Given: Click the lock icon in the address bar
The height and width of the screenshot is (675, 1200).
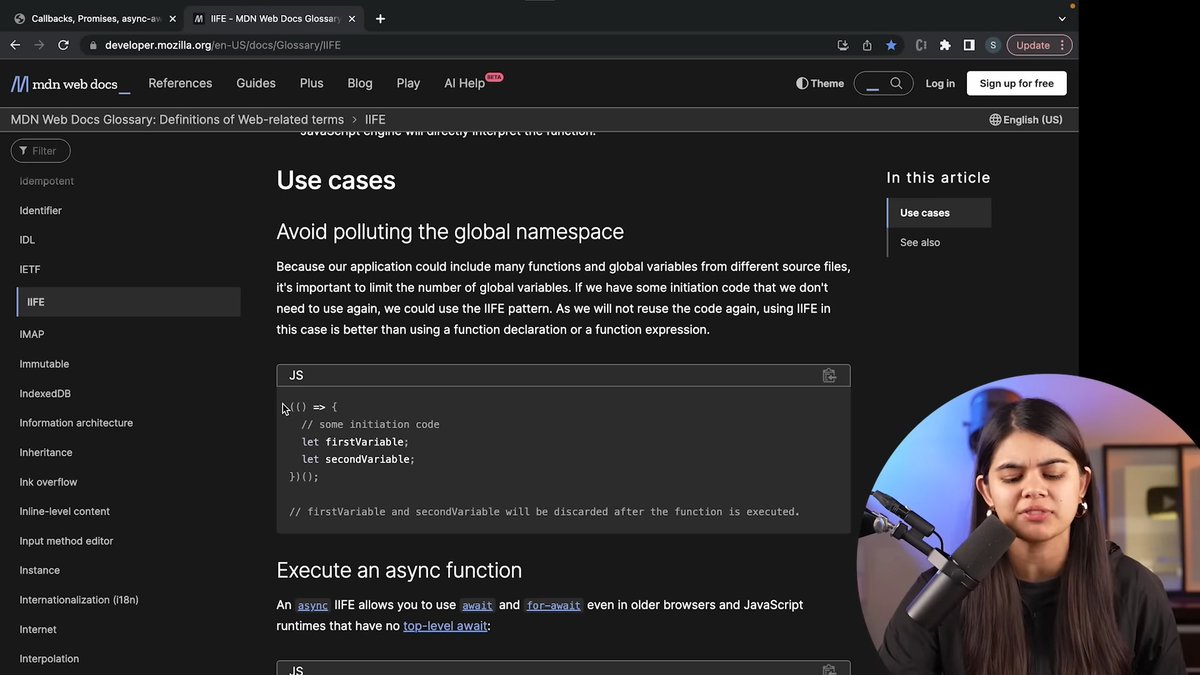Looking at the screenshot, I should (92, 45).
